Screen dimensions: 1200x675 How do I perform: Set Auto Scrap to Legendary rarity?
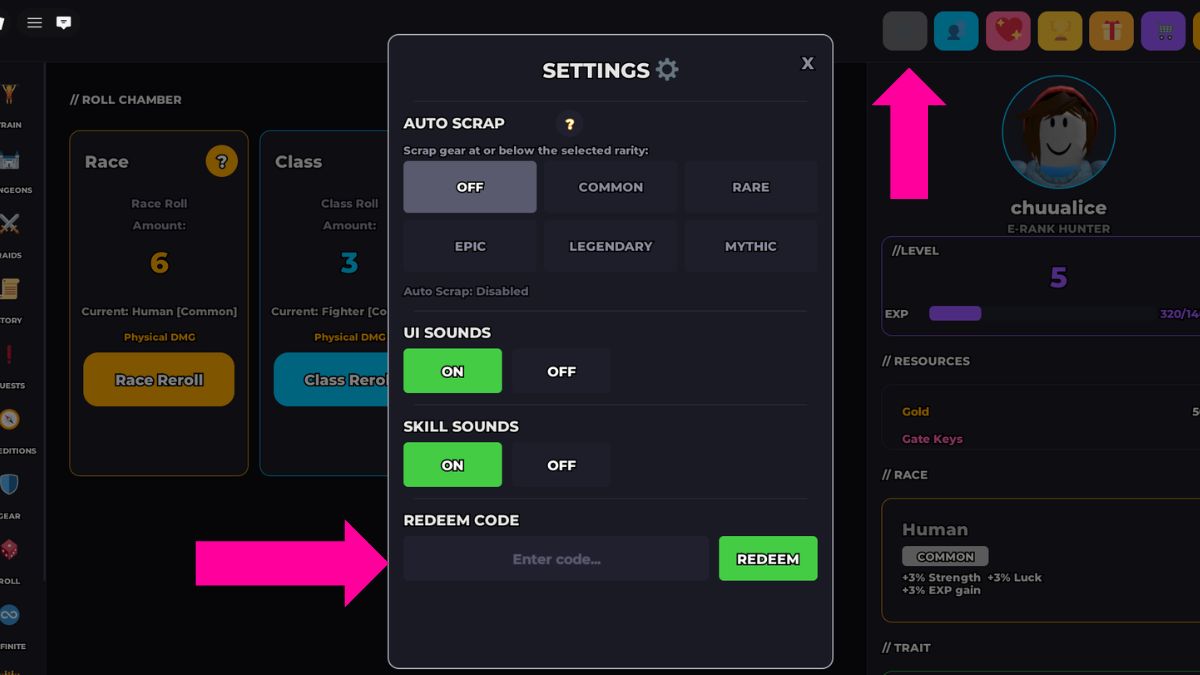click(x=610, y=246)
